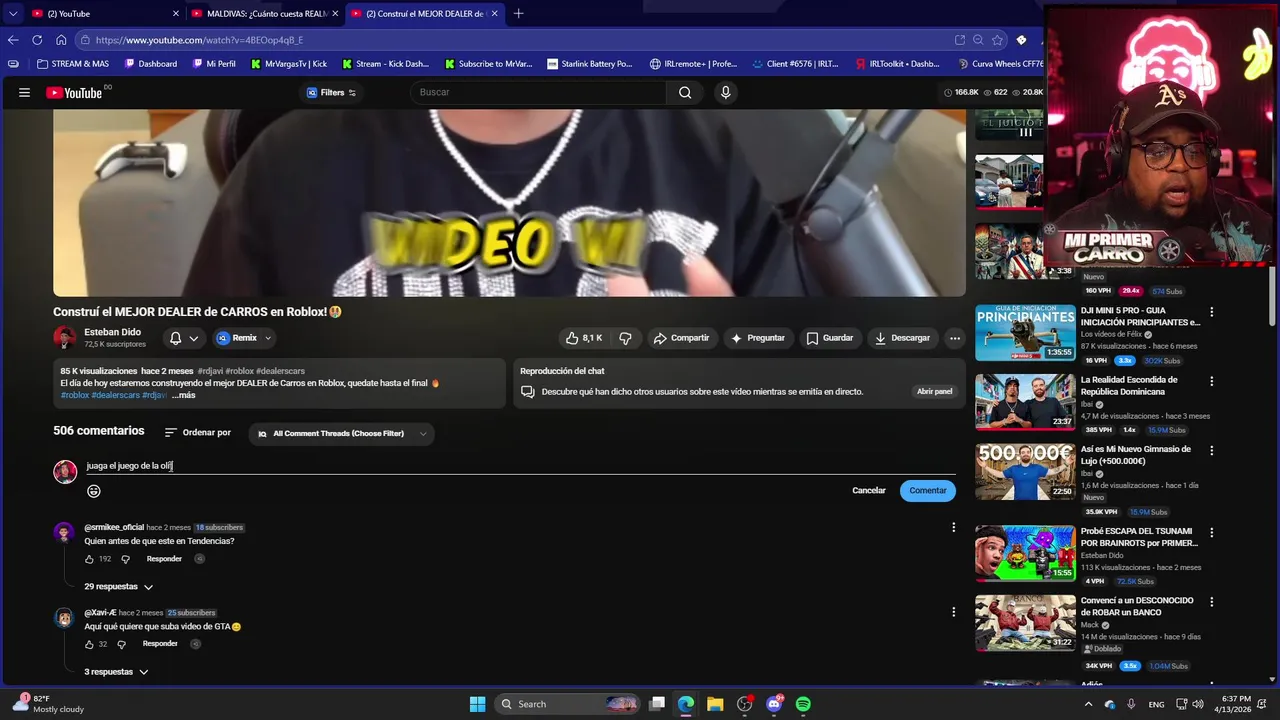Like the comment by @srmikee_oficial
Screen dimensions: 1280x720
[89, 559]
